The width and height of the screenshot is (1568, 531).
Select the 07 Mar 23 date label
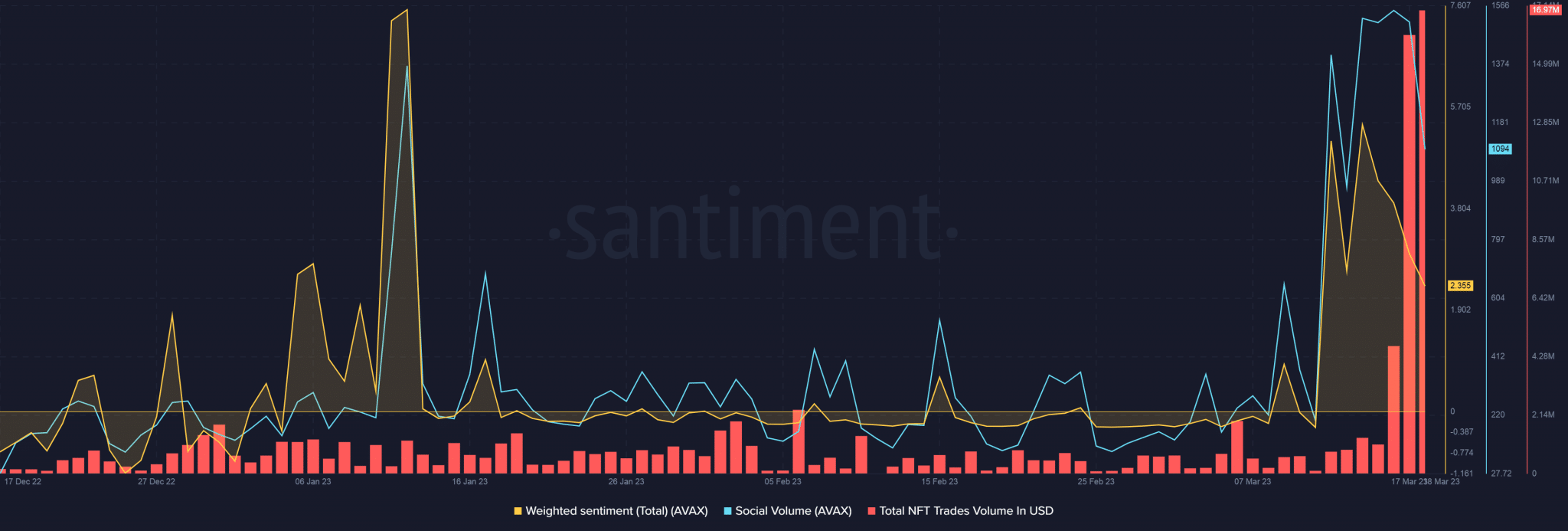[1253, 482]
